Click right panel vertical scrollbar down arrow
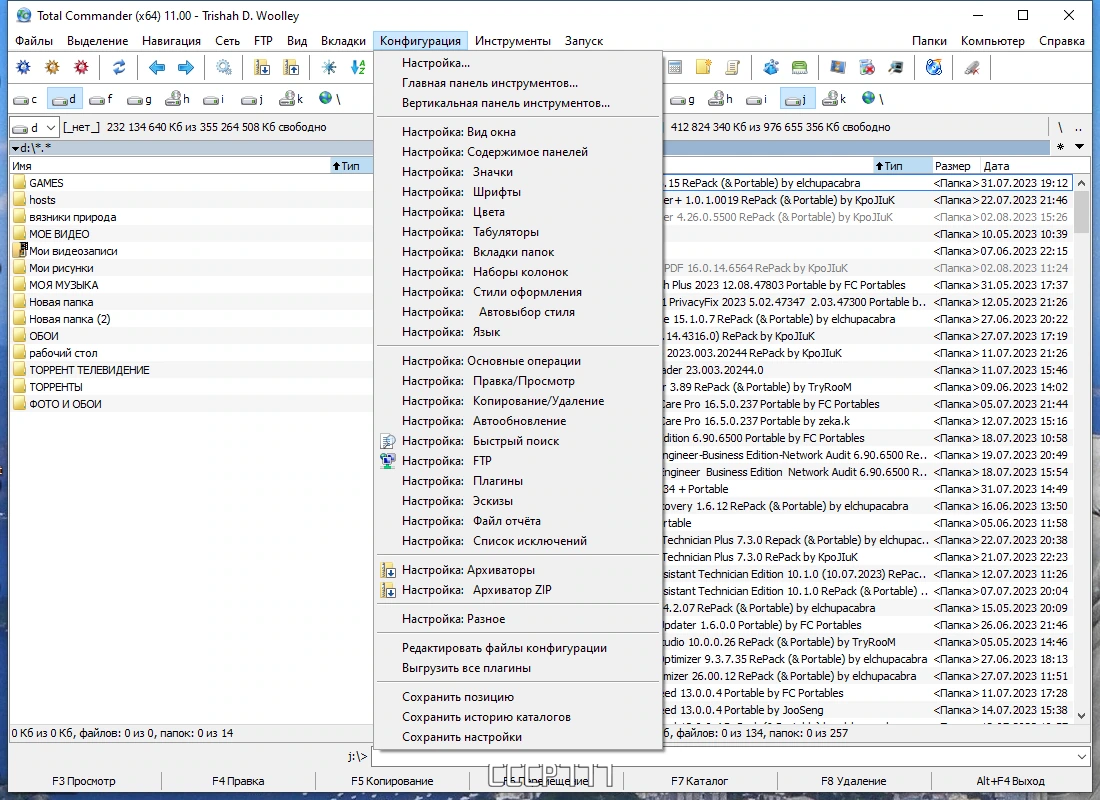This screenshot has height=800, width=1100. point(1080,716)
